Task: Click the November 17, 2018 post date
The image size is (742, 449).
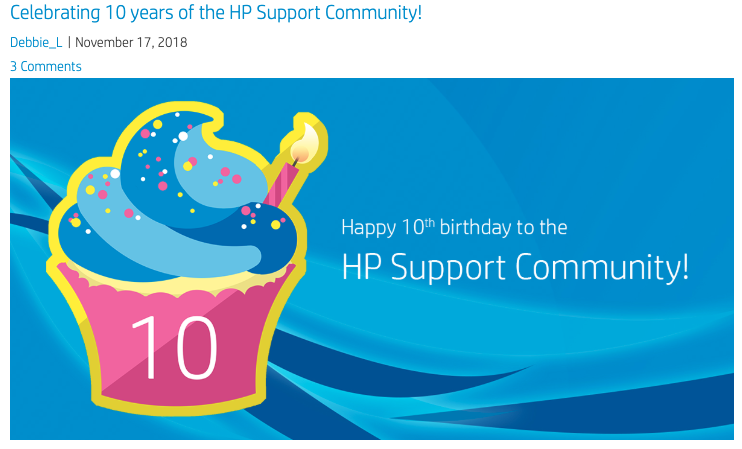Action: point(131,42)
